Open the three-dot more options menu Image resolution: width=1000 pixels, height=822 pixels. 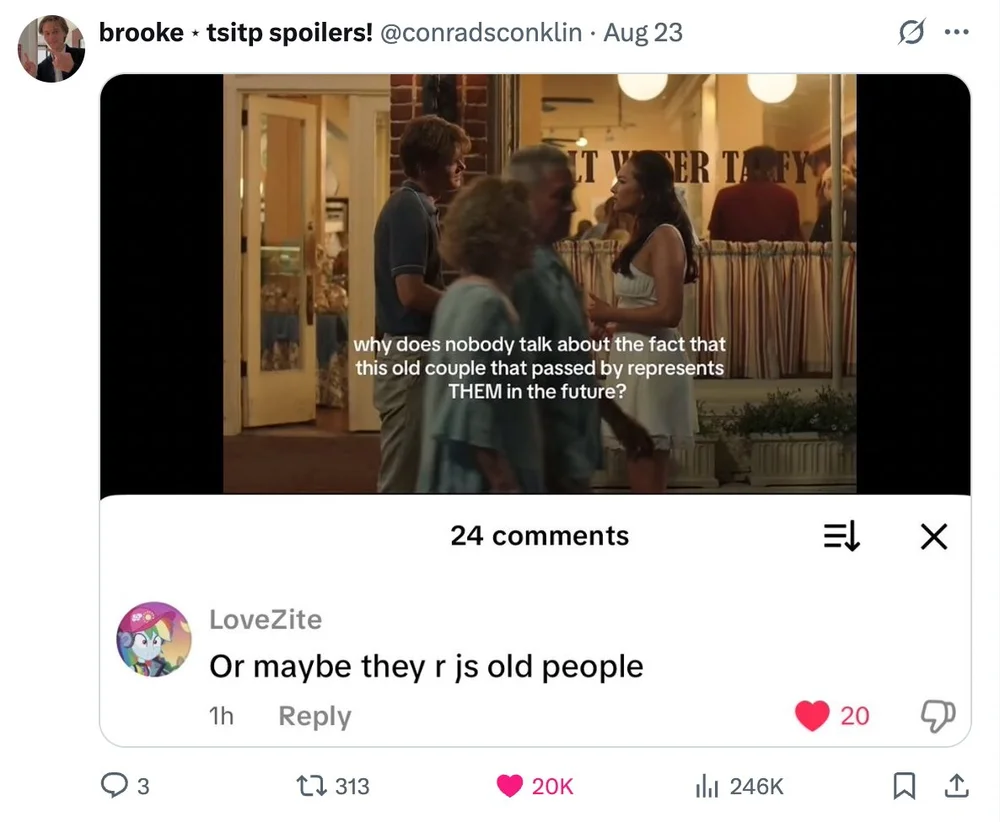[957, 32]
